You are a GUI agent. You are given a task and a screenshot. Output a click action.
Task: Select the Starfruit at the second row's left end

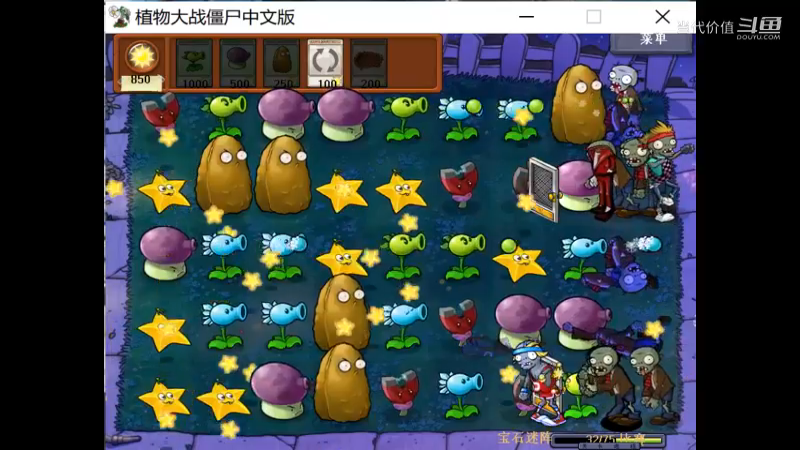click(x=164, y=192)
